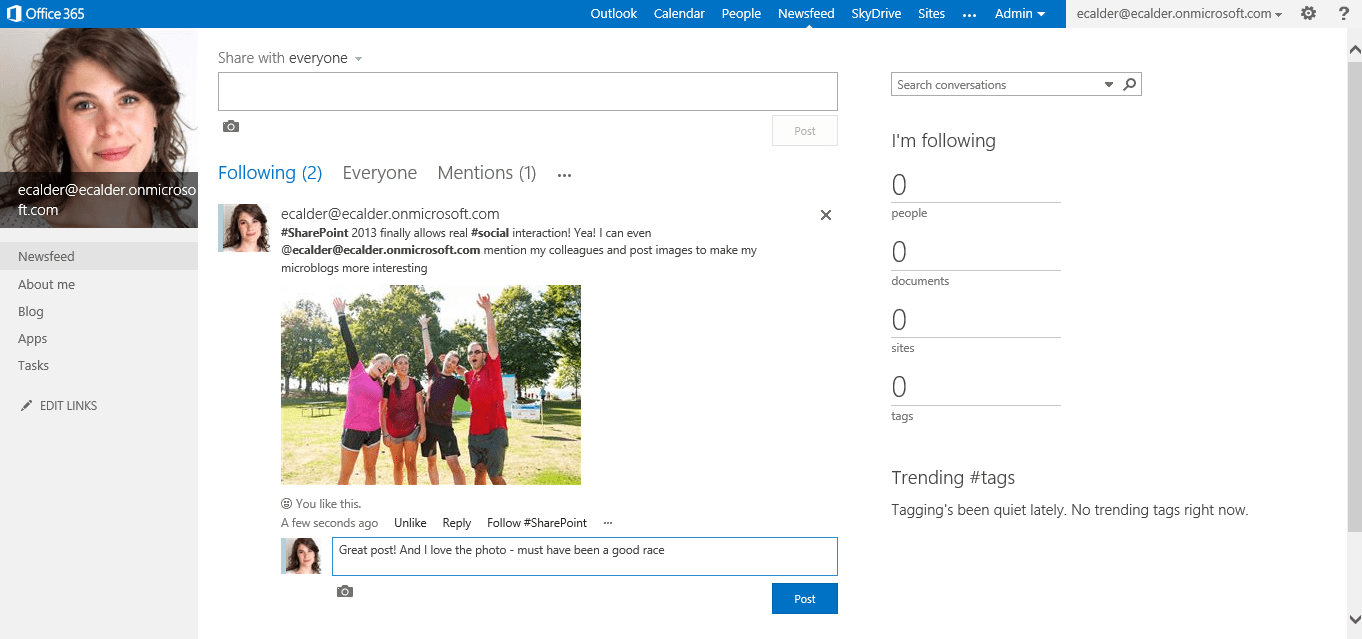
Task: Open SkyDrive from the top navigation
Action: point(876,14)
